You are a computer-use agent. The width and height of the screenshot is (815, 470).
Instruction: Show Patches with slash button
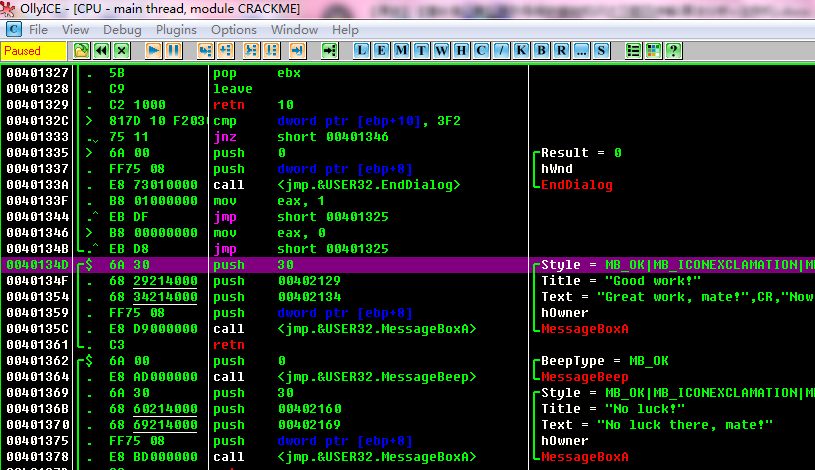pyautogui.click(x=501, y=50)
